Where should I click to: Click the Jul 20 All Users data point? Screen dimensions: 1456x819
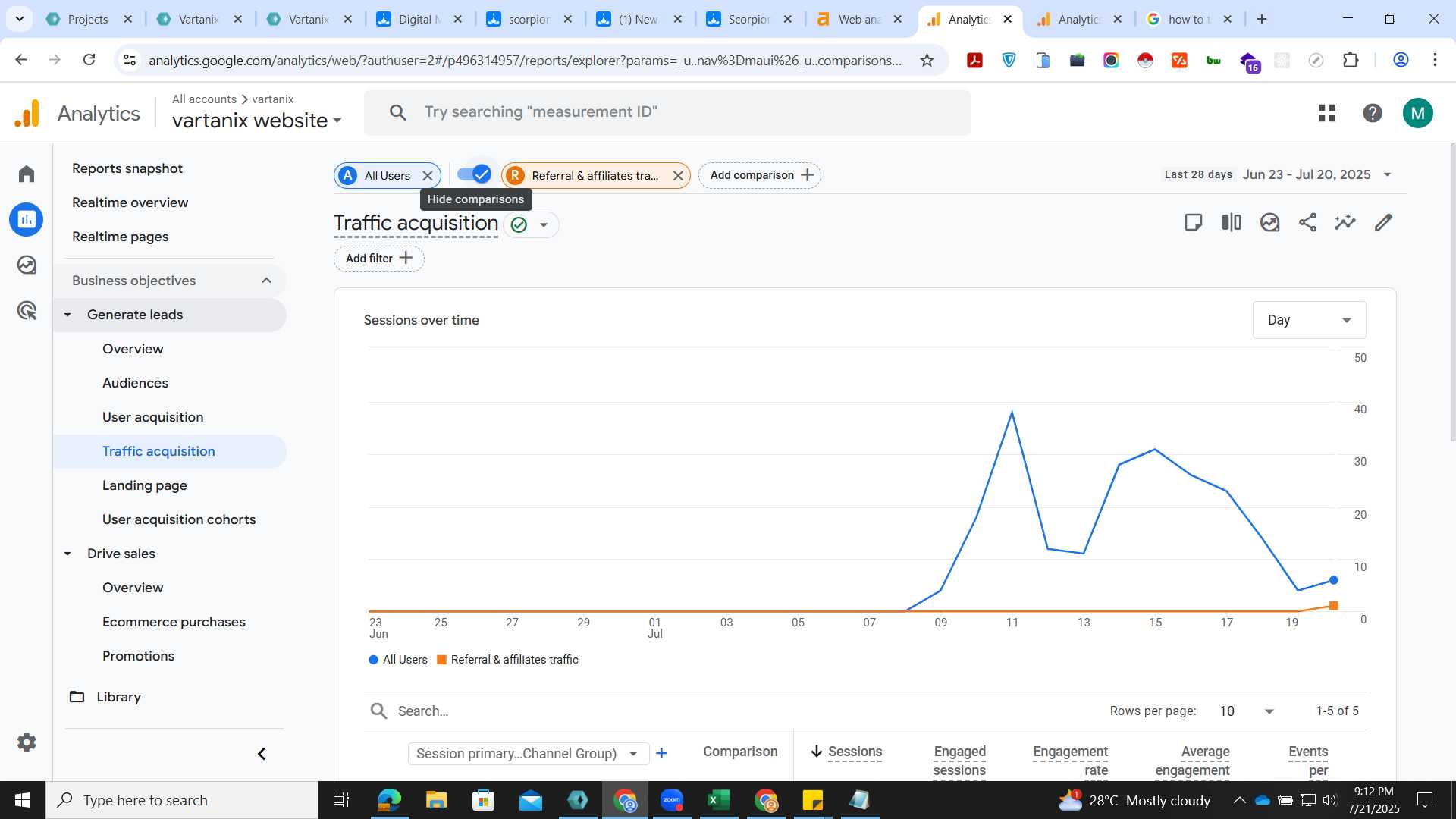pos(1334,580)
